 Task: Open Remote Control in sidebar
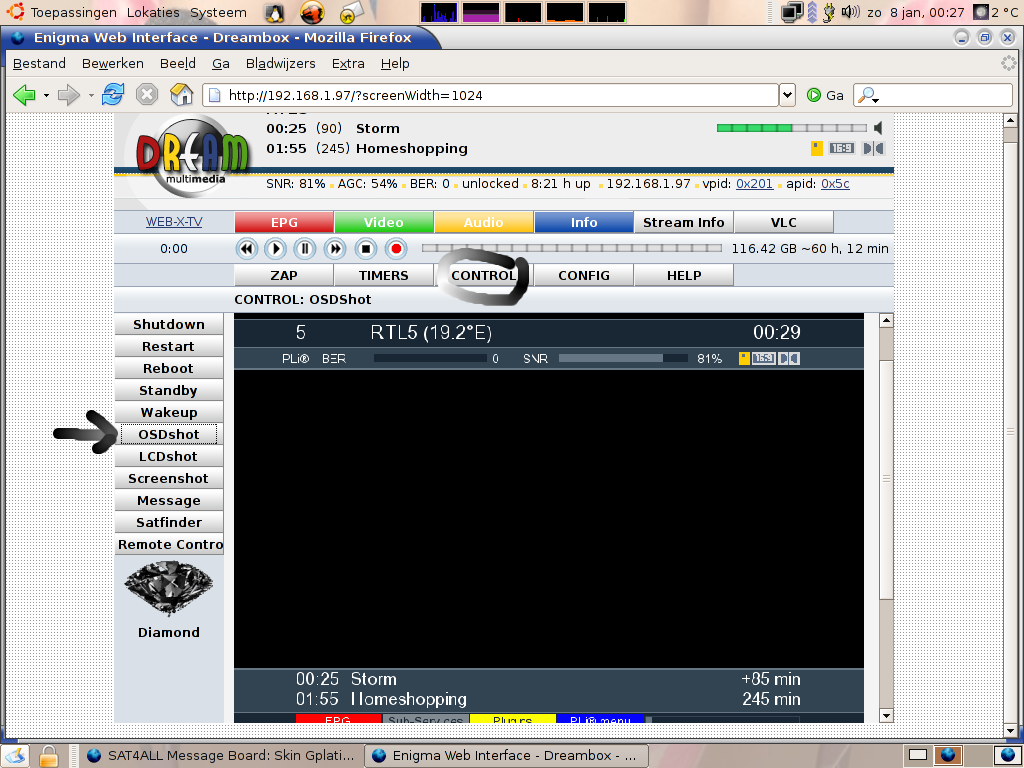(169, 545)
